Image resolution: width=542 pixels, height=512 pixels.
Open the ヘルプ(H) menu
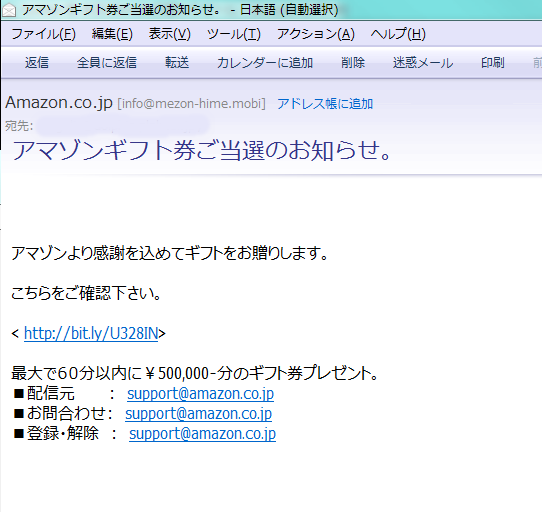click(x=398, y=34)
